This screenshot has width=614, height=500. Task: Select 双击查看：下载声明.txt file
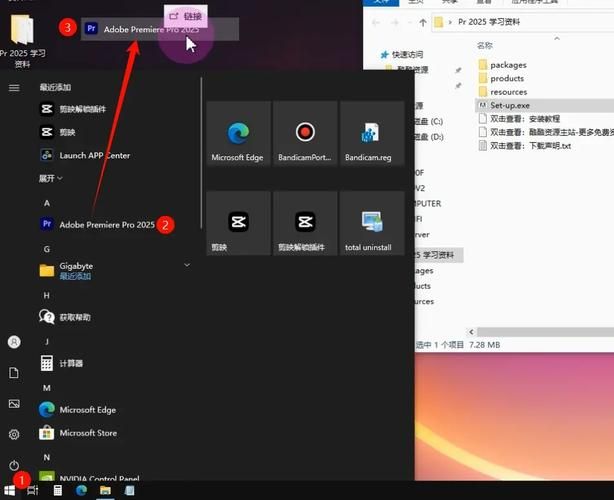(x=525, y=146)
